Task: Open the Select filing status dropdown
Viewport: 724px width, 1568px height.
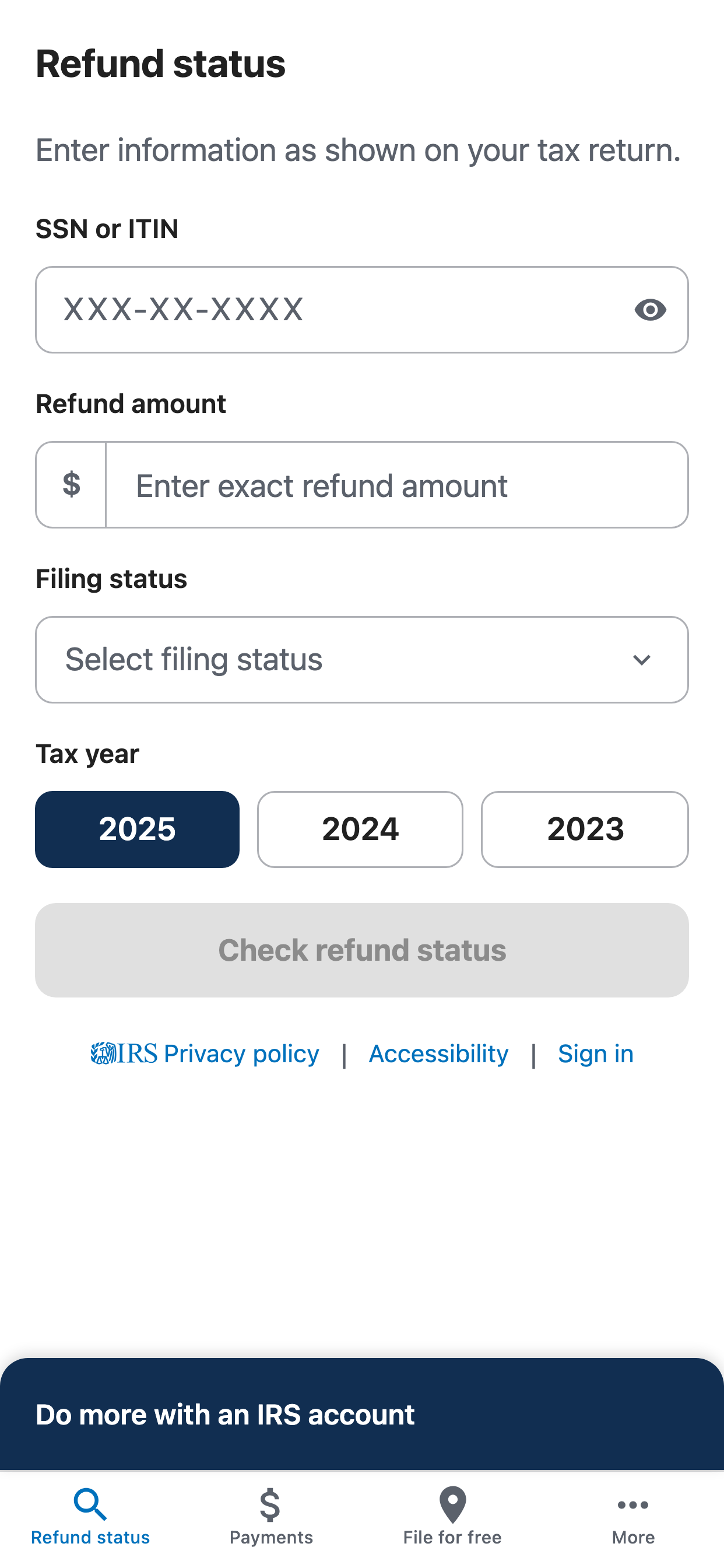Action: [x=362, y=660]
